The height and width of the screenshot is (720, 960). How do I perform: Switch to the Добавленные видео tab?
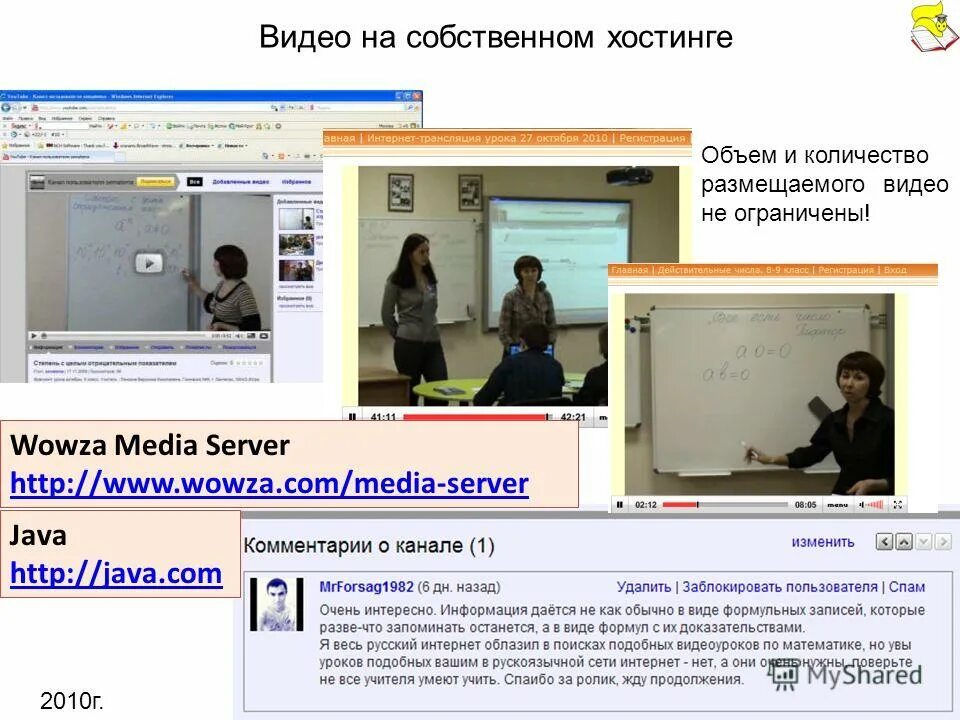point(242,179)
